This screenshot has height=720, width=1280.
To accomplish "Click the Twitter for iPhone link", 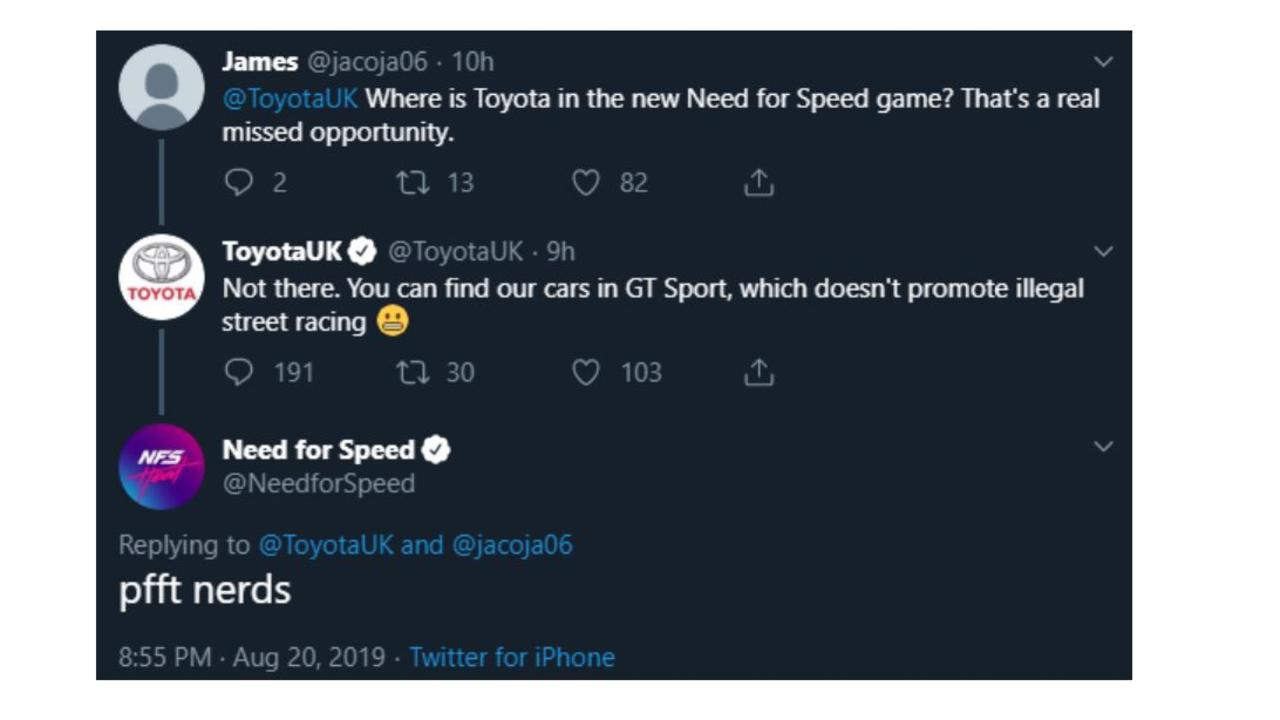I will [x=512, y=657].
